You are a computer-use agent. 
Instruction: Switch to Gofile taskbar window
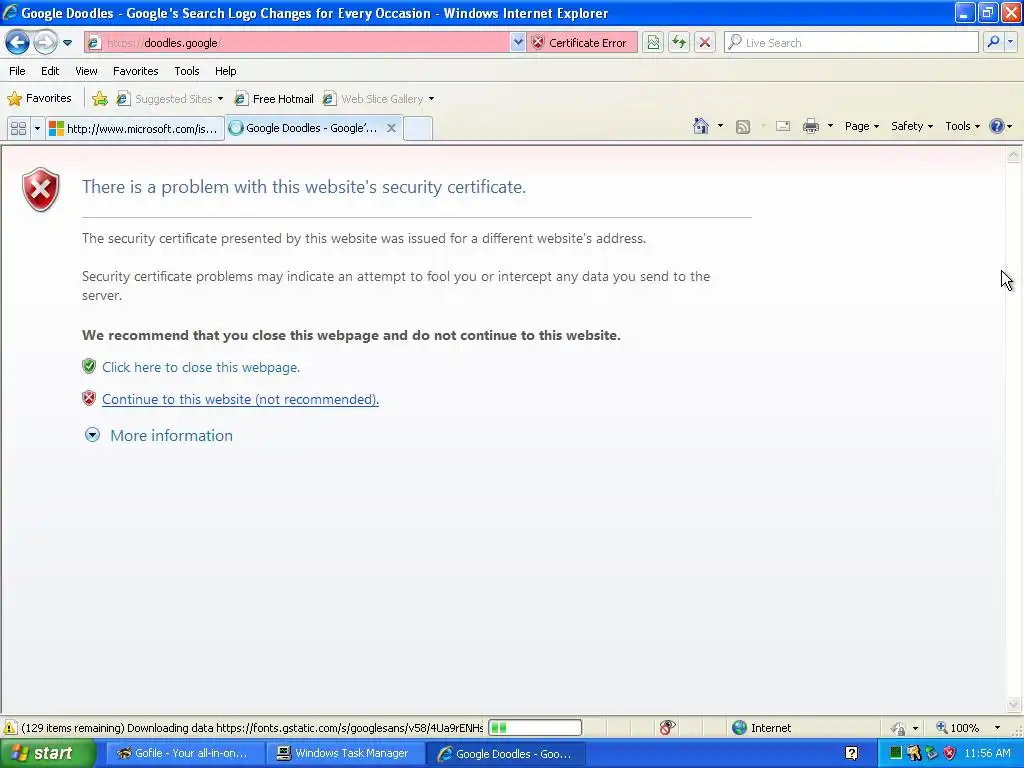click(183, 754)
